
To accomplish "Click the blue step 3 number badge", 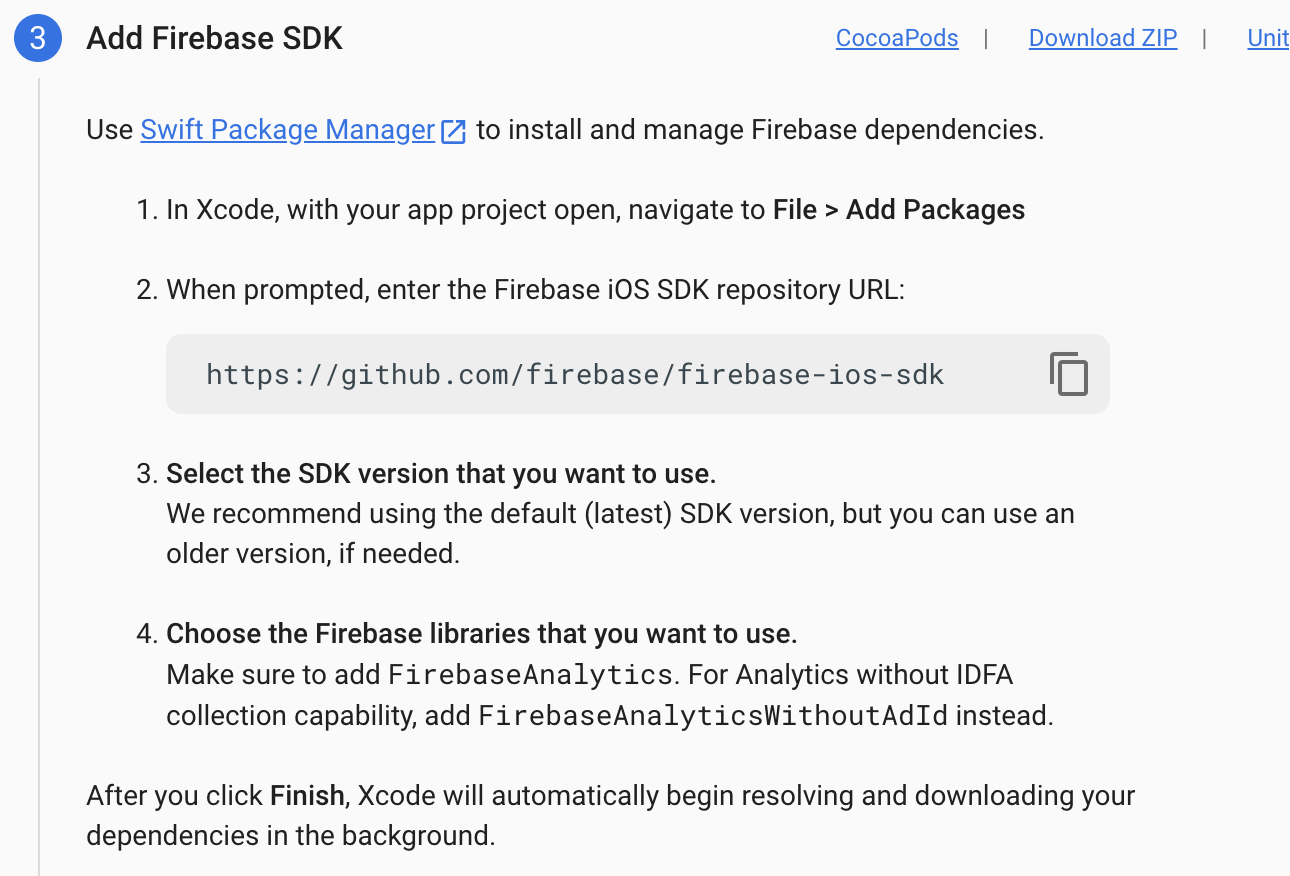I will pos(37,38).
